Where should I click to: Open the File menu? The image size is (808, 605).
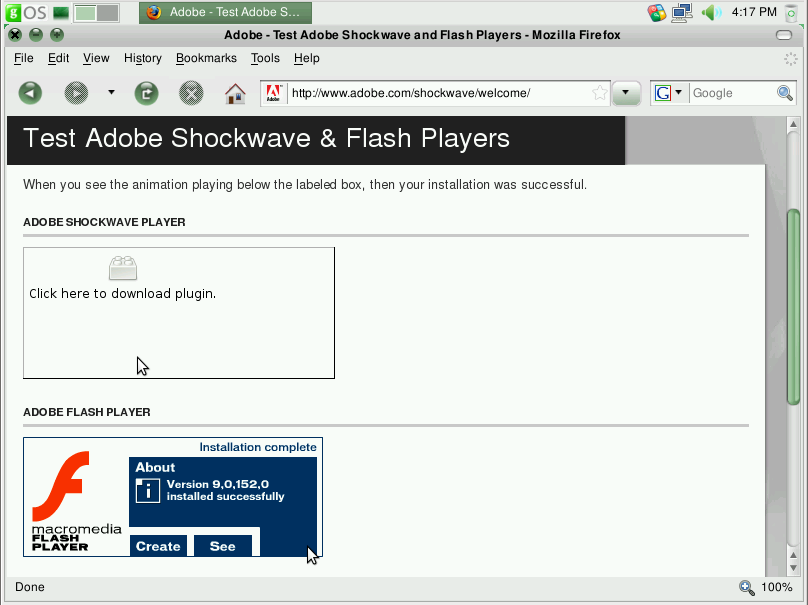tap(24, 58)
